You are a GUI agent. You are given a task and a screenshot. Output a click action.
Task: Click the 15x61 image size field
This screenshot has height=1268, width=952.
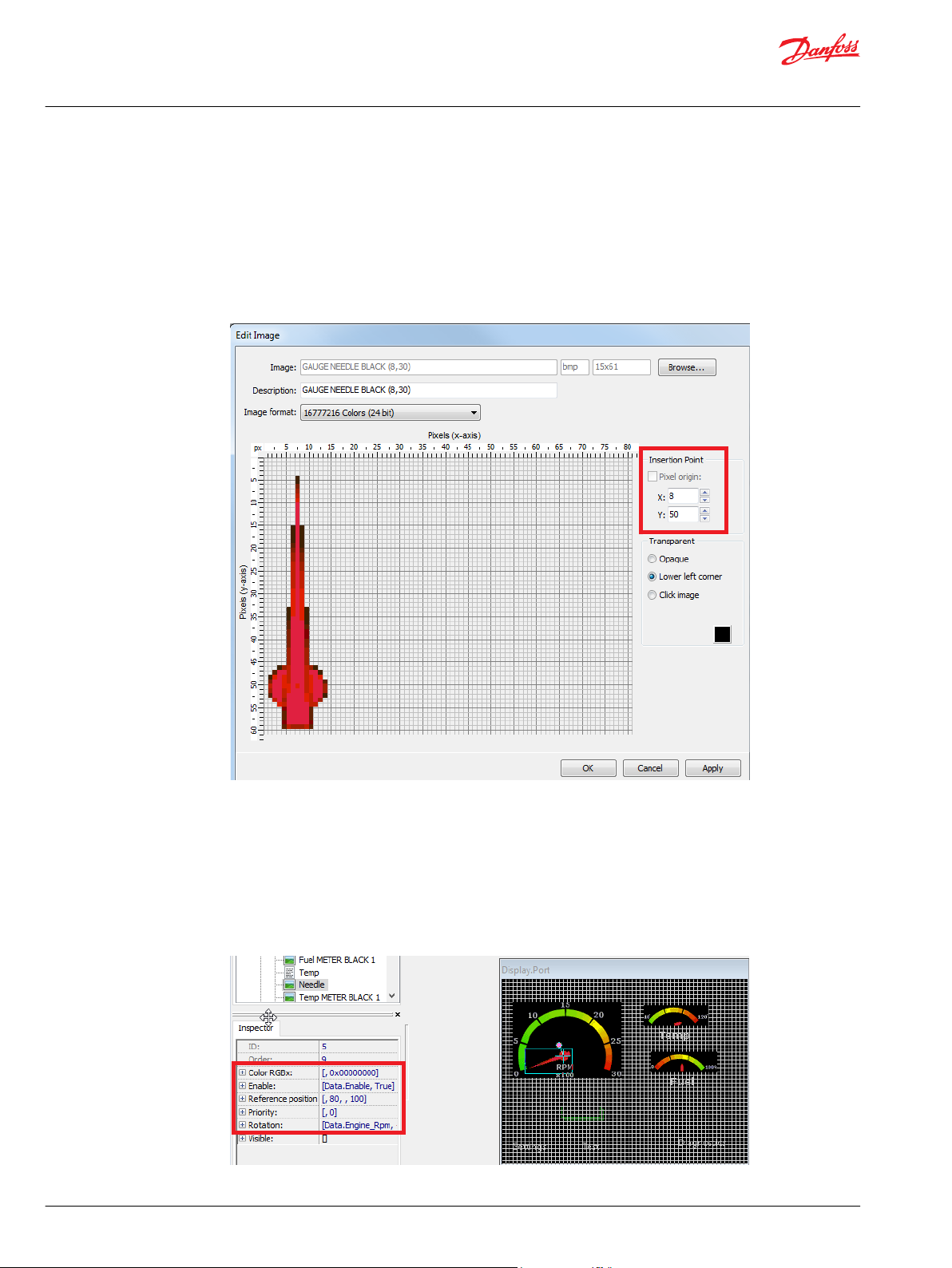pyautogui.click(x=621, y=367)
